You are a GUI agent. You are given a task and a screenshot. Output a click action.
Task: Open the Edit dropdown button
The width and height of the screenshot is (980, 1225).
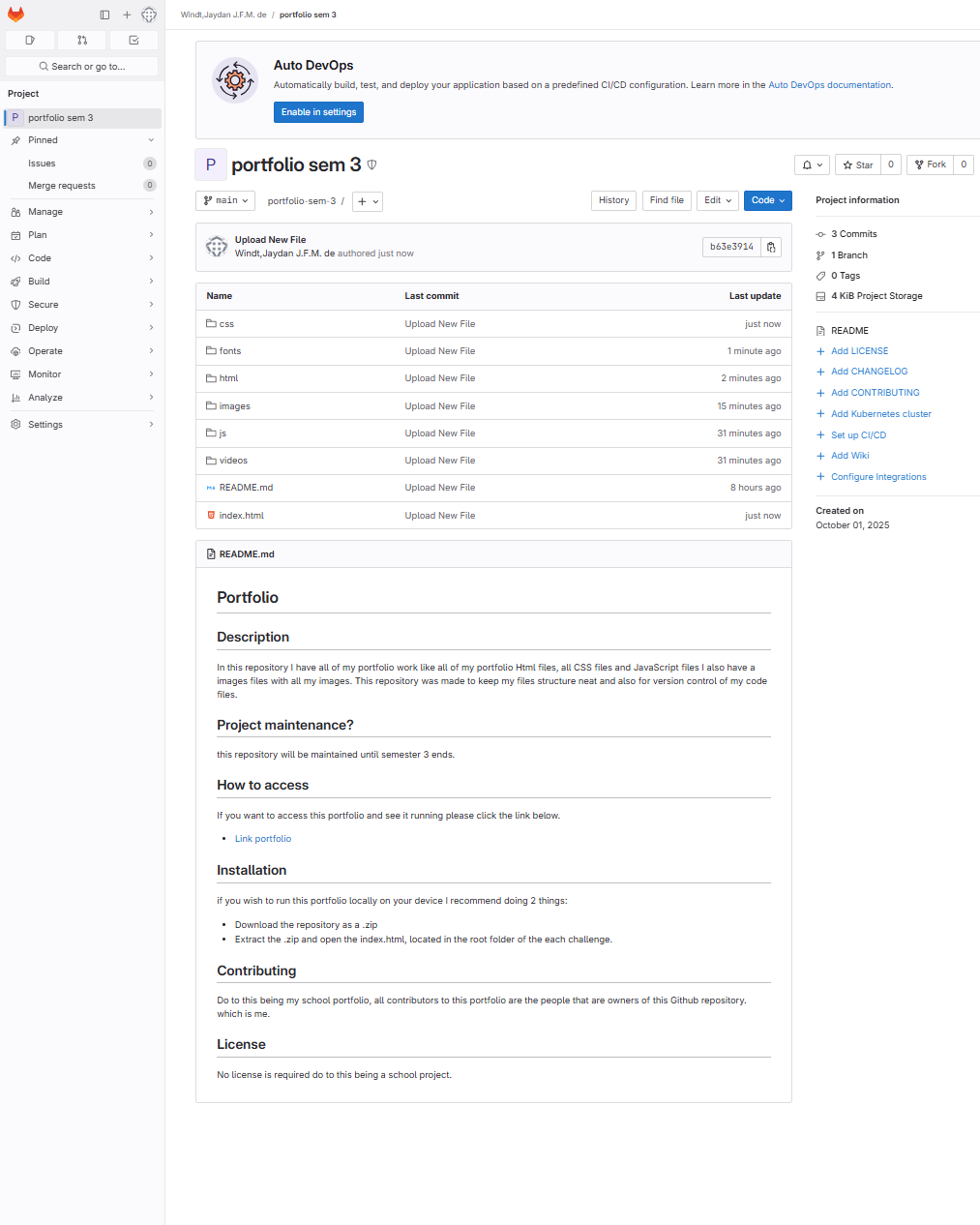point(718,200)
